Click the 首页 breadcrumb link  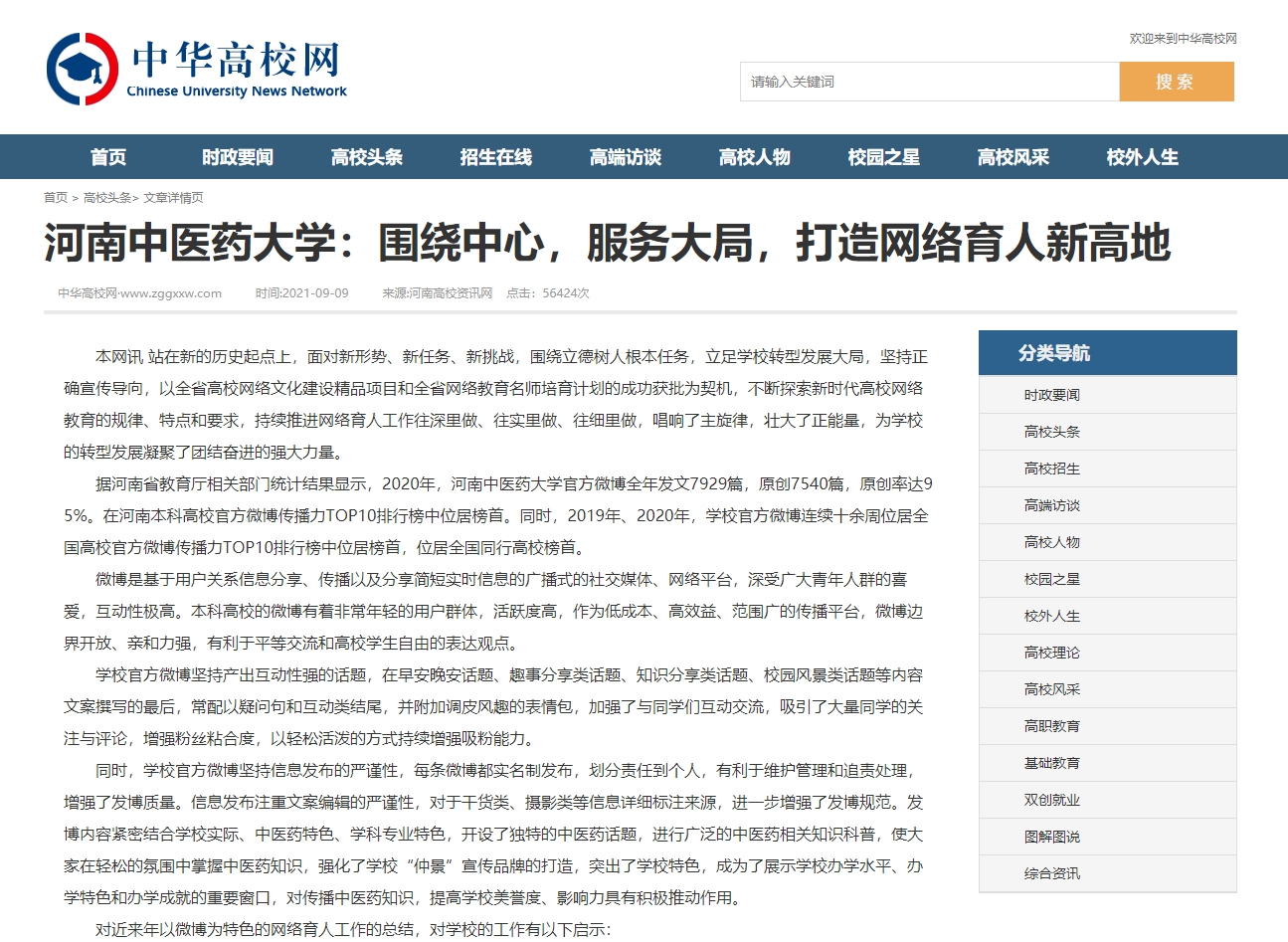[56, 198]
